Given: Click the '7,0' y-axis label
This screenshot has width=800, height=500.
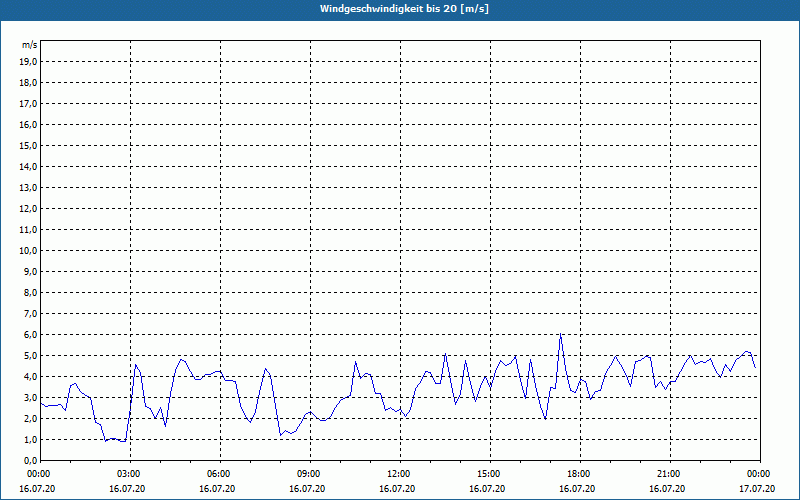Looking at the screenshot, I should coord(31,313).
